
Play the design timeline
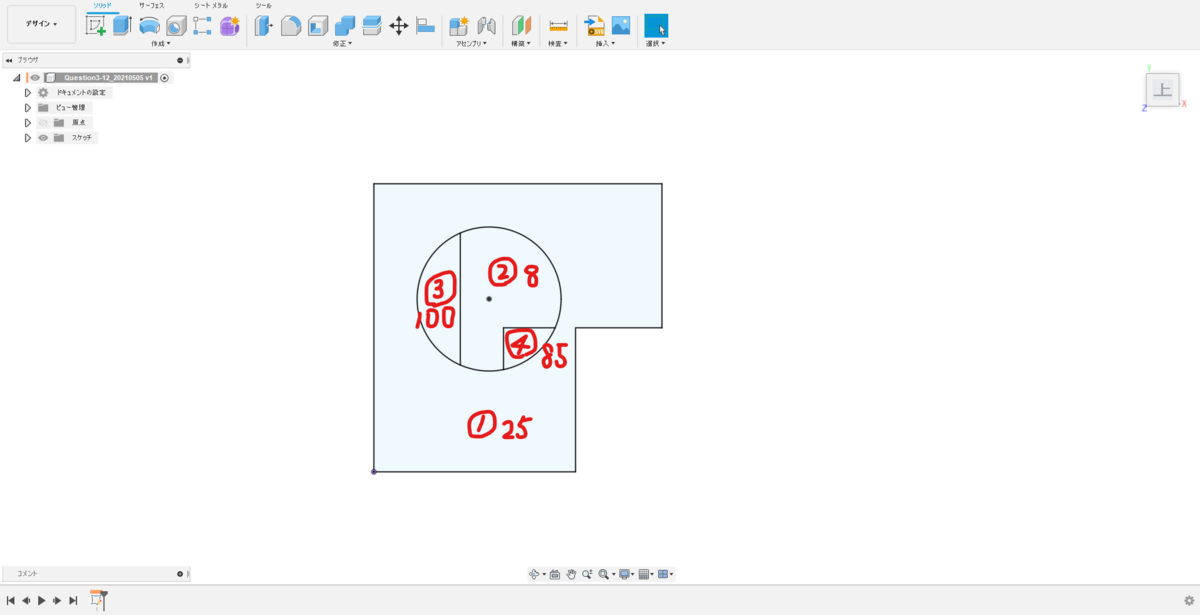pos(41,600)
